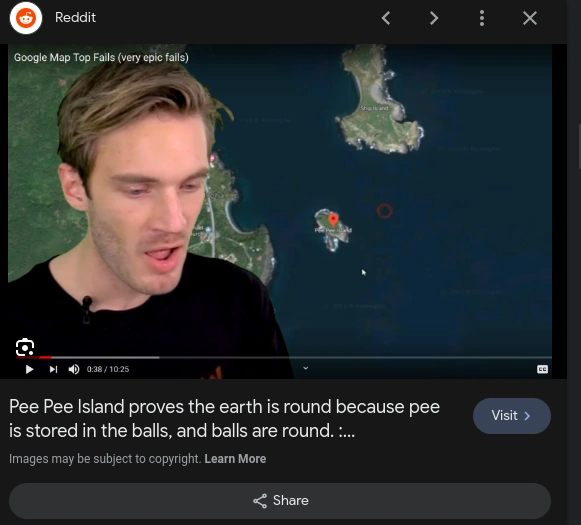
Task: Click the red map pin on island
Action: (x=333, y=220)
